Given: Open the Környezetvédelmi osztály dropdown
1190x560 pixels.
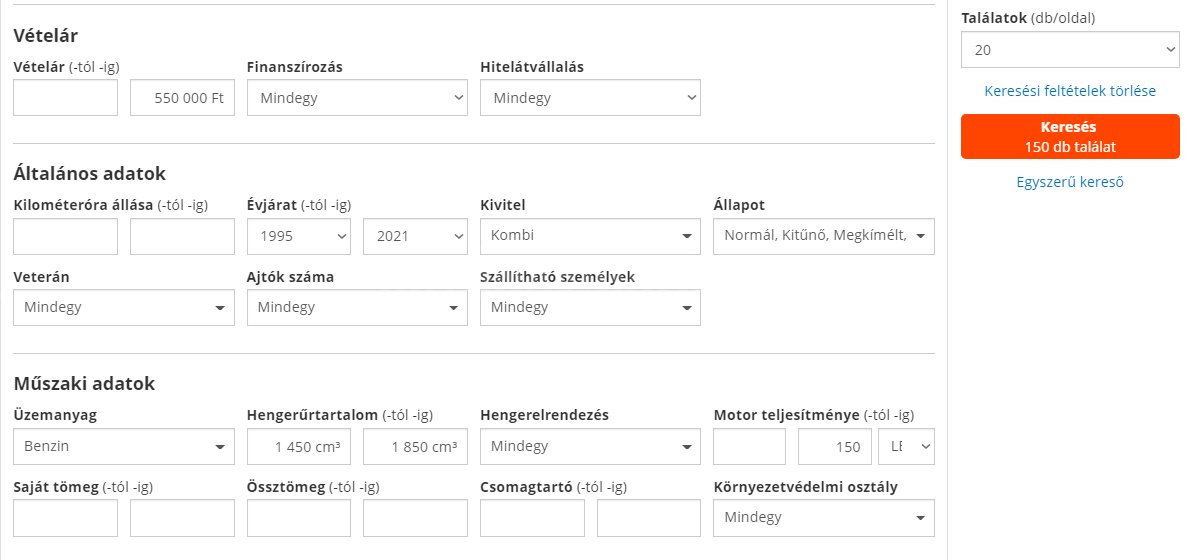Looking at the screenshot, I should coord(823,517).
